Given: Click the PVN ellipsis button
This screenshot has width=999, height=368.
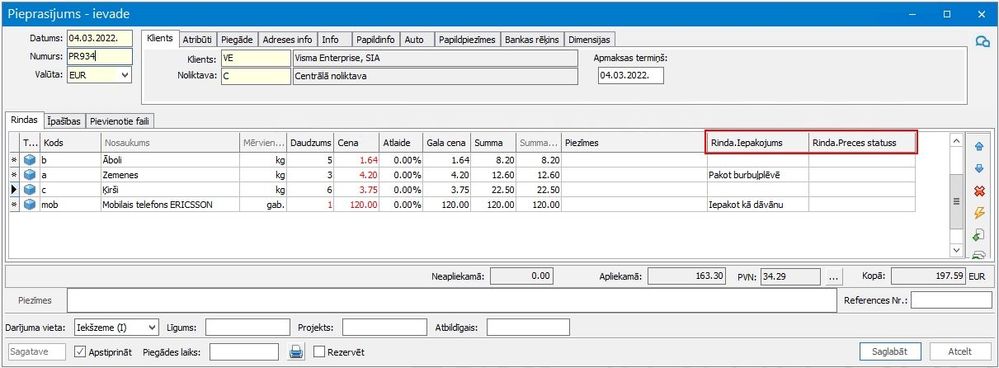Looking at the screenshot, I should (x=833, y=276).
